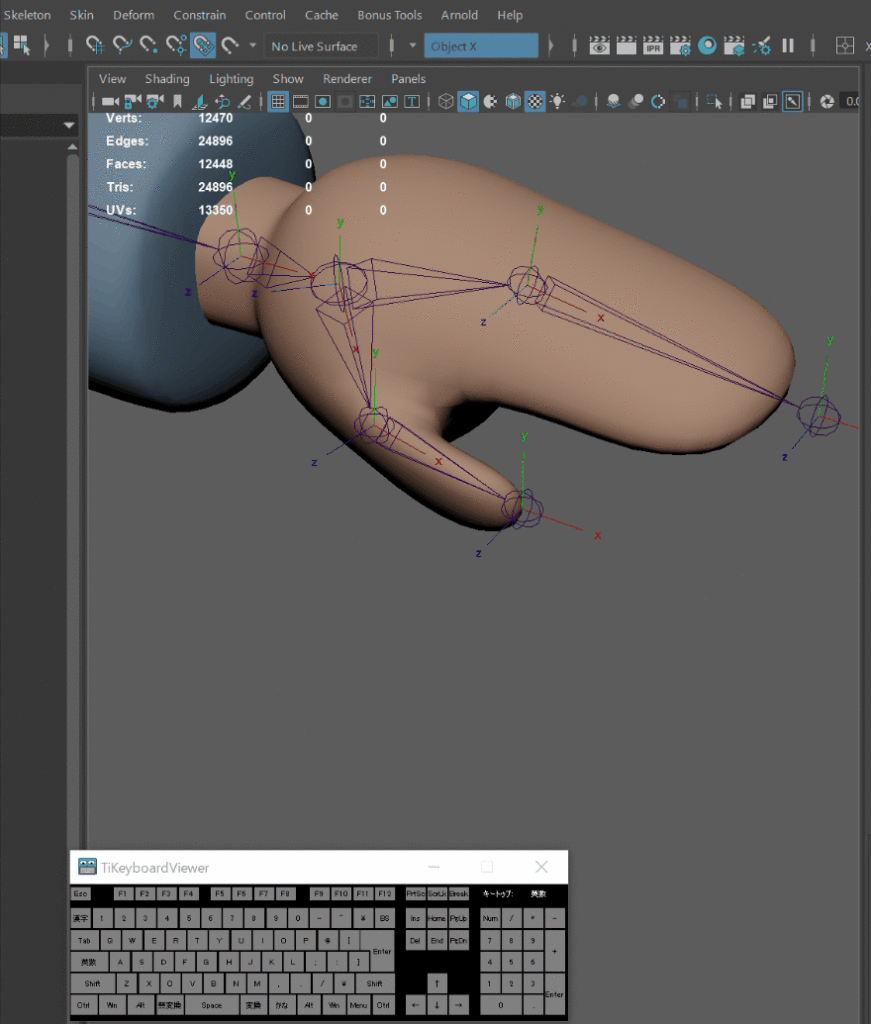Toggle the X-ray display icon
This screenshot has width=871, height=1024.
pos(748,101)
